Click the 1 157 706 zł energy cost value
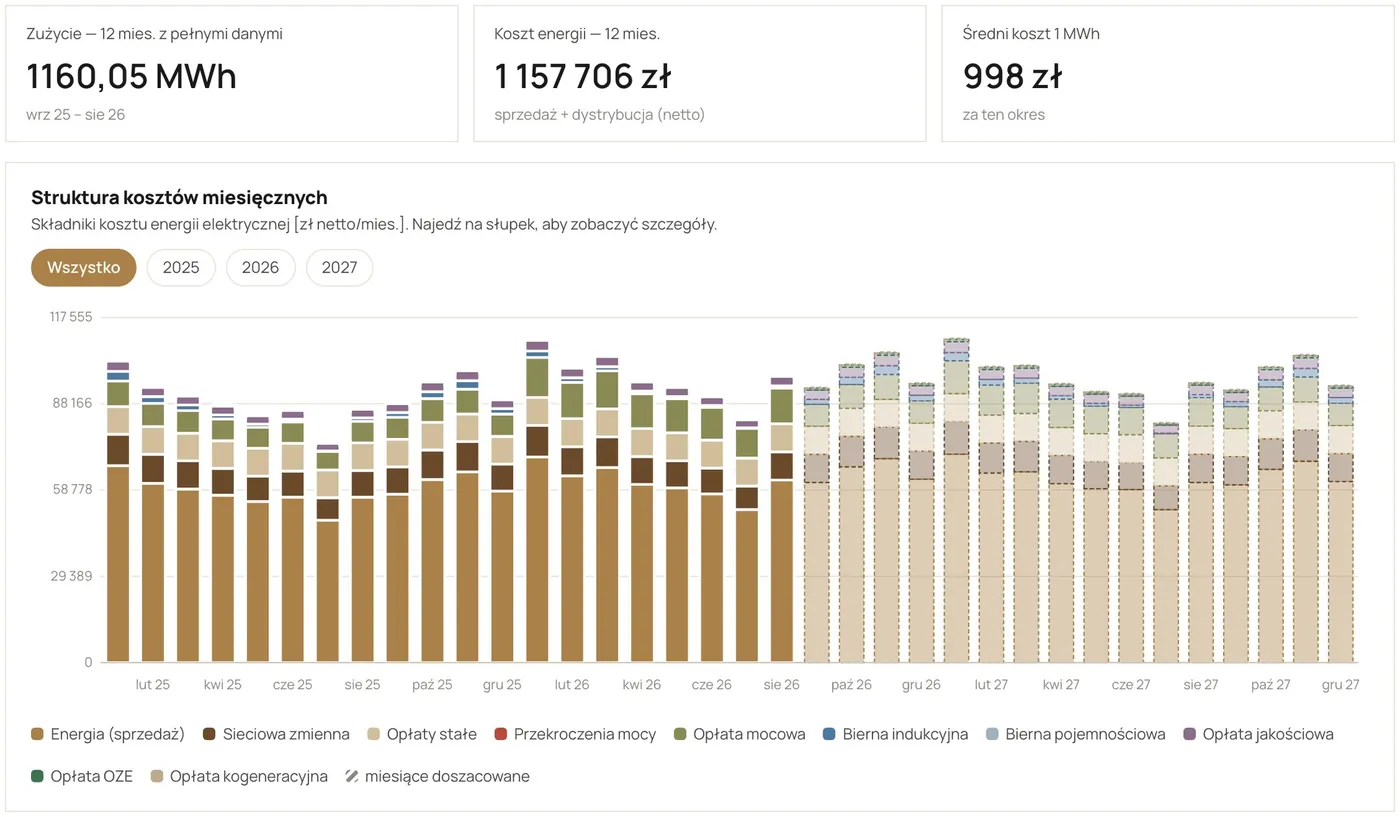 click(x=583, y=76)
